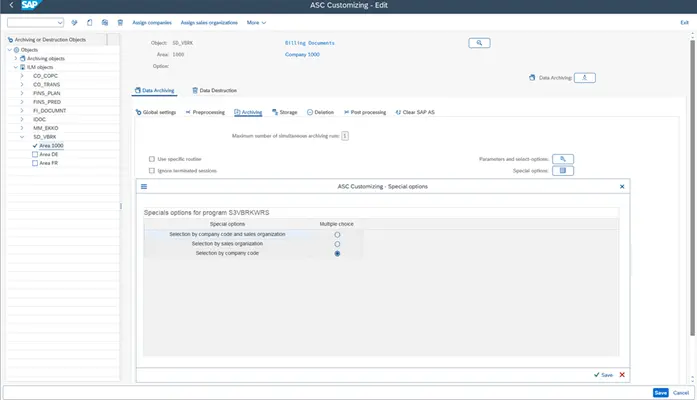This screenshot has width=697, height=400.
Task: Cancel the dialog using the red X beside Save
Action: tap(622, 375)
